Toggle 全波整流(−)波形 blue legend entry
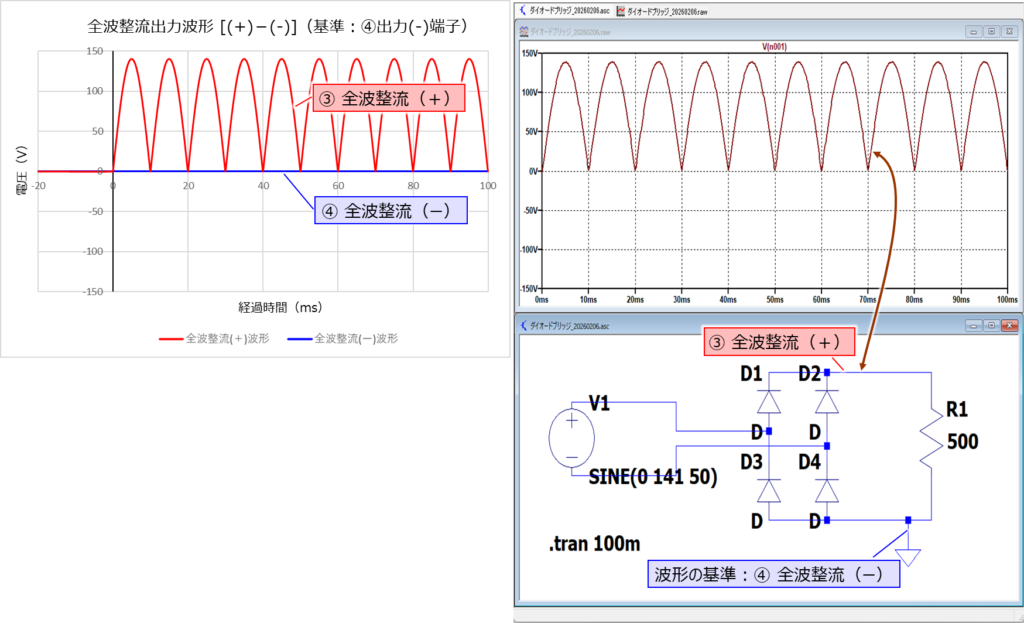The image size is (1024, 623). click(x=342, y=339)
